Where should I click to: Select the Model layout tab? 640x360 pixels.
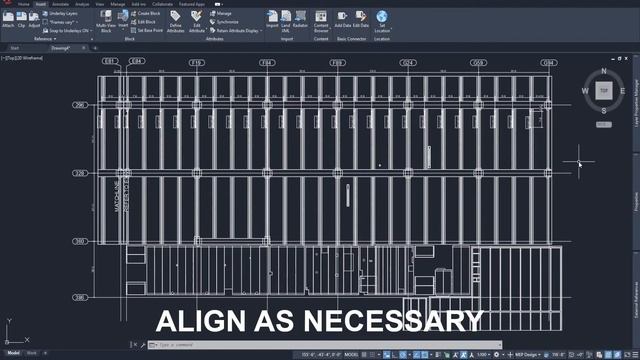point(13,353)
